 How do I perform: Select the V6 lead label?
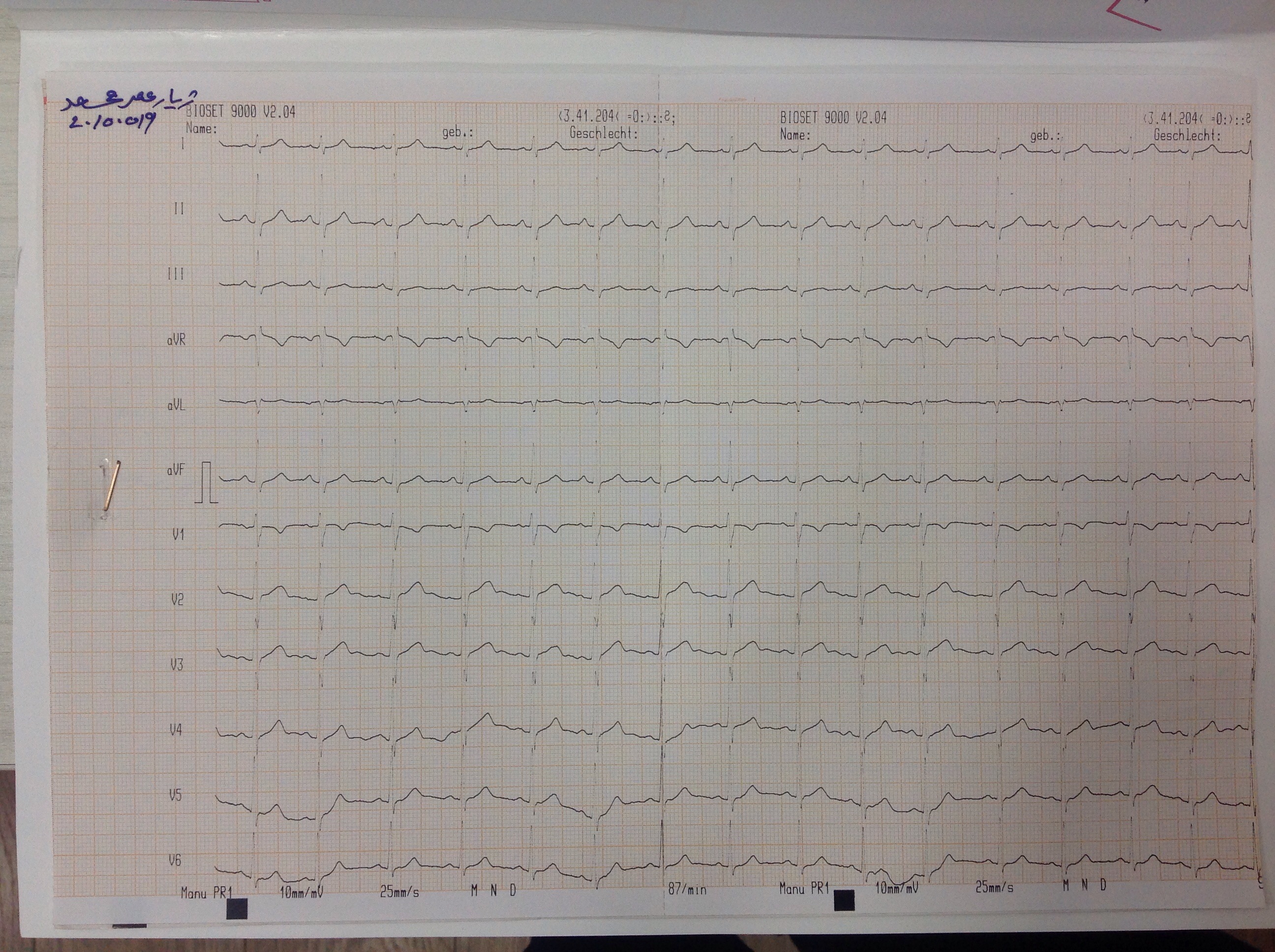[x=175, y=861]
